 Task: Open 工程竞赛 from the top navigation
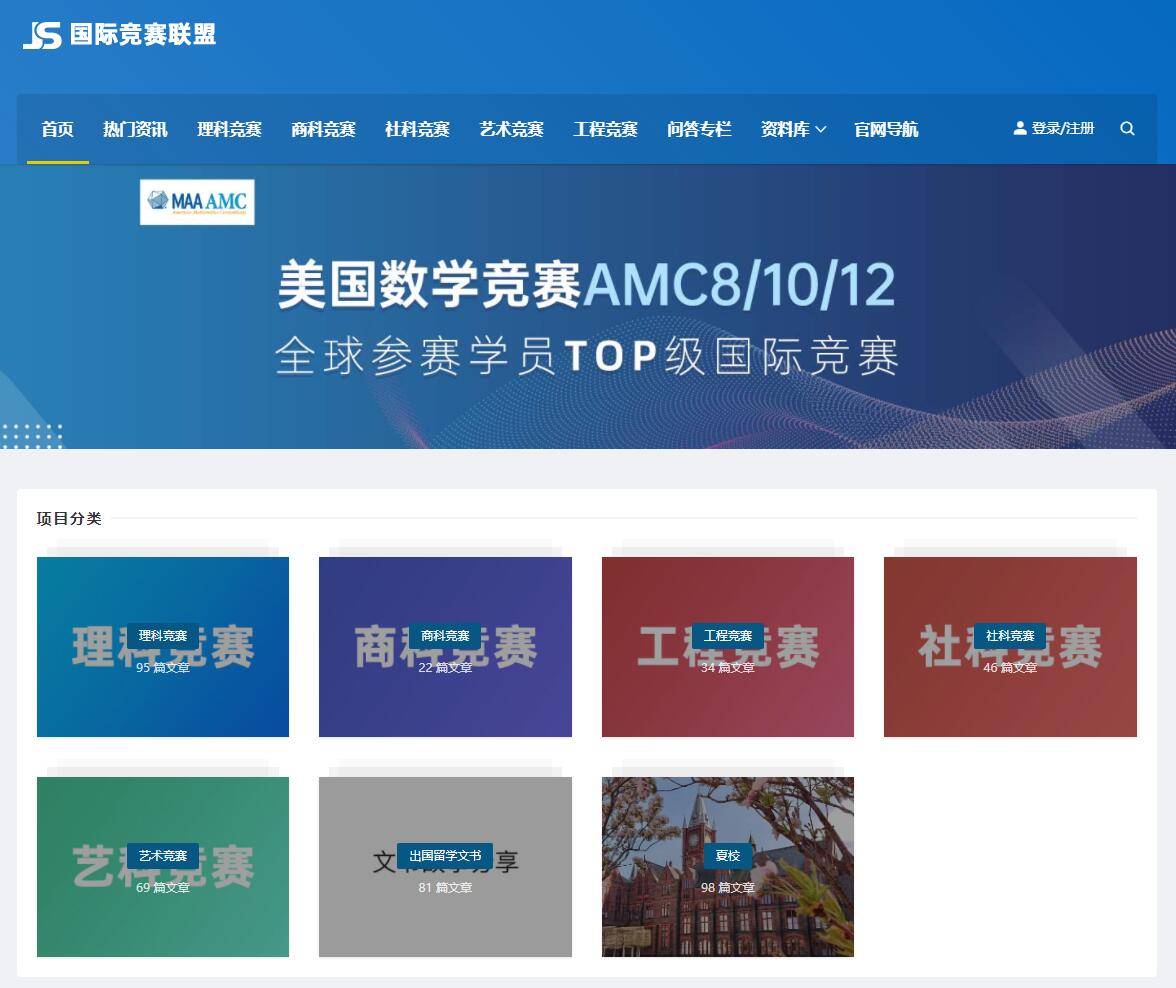point(605,129)
